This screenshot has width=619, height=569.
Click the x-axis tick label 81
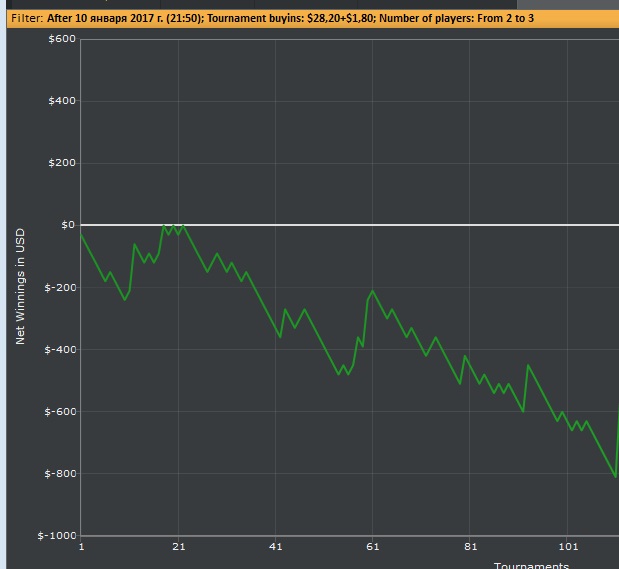[x=470, y=547]
